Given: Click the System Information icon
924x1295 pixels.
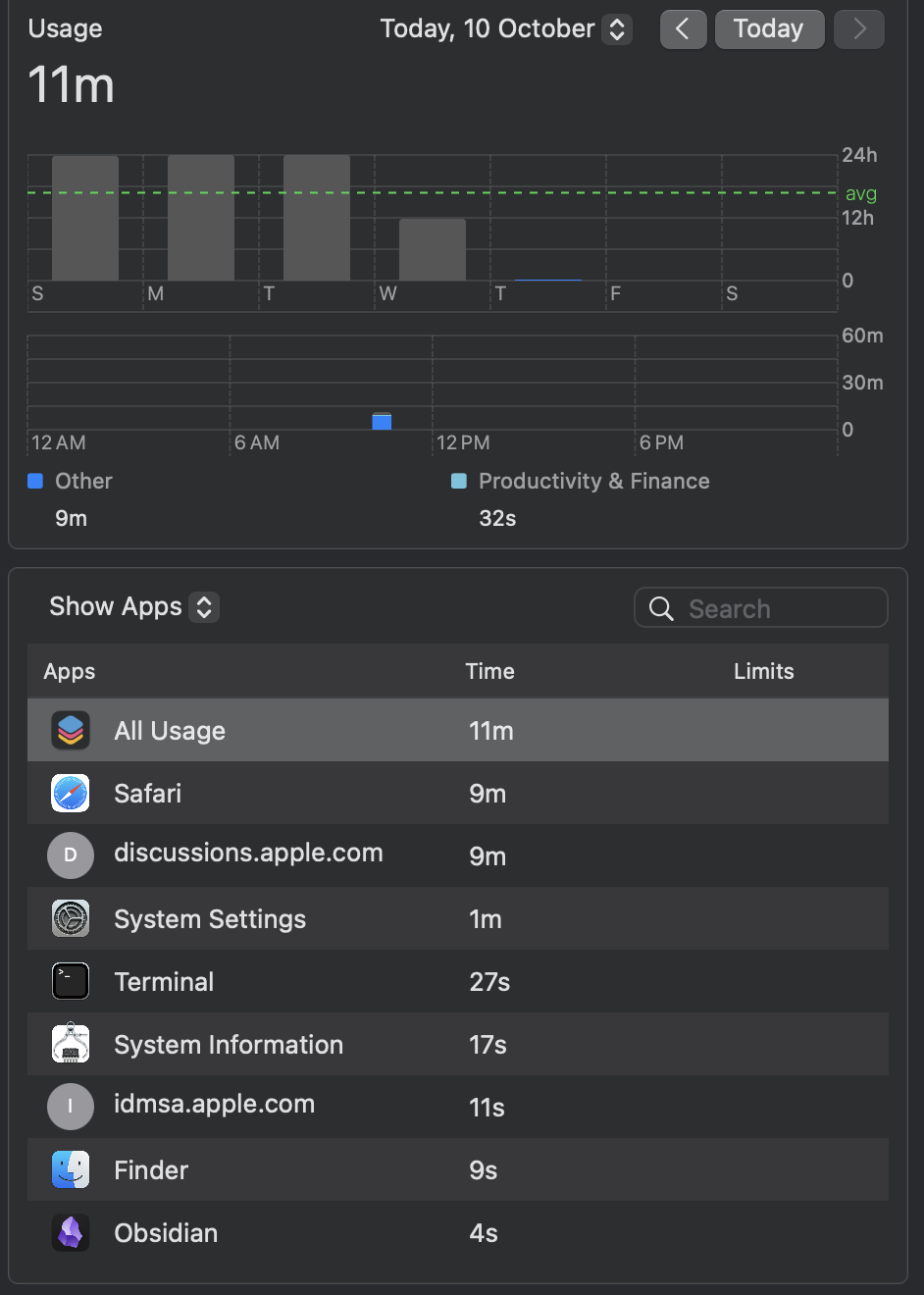Looking at the screenshot, I should [71, 1044].
